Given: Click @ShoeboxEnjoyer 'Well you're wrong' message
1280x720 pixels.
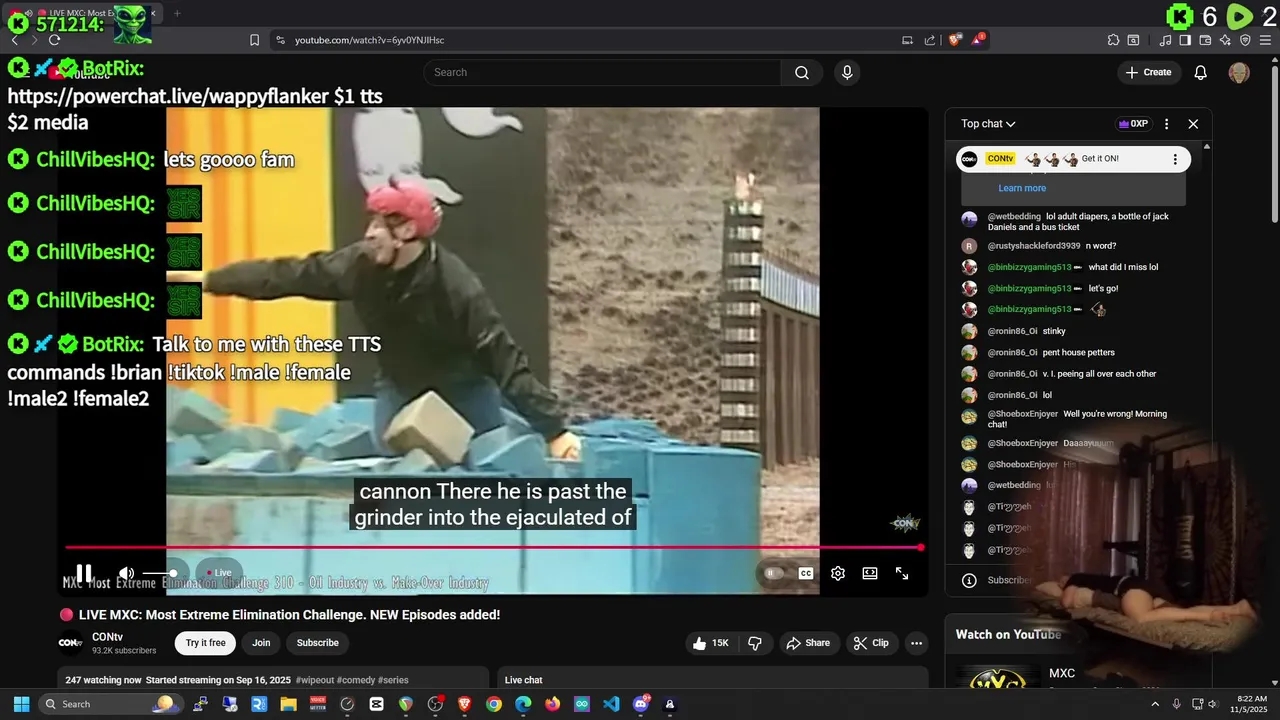Looking at the screenshot, I should pyautogui.click(x=1077, y=419).
